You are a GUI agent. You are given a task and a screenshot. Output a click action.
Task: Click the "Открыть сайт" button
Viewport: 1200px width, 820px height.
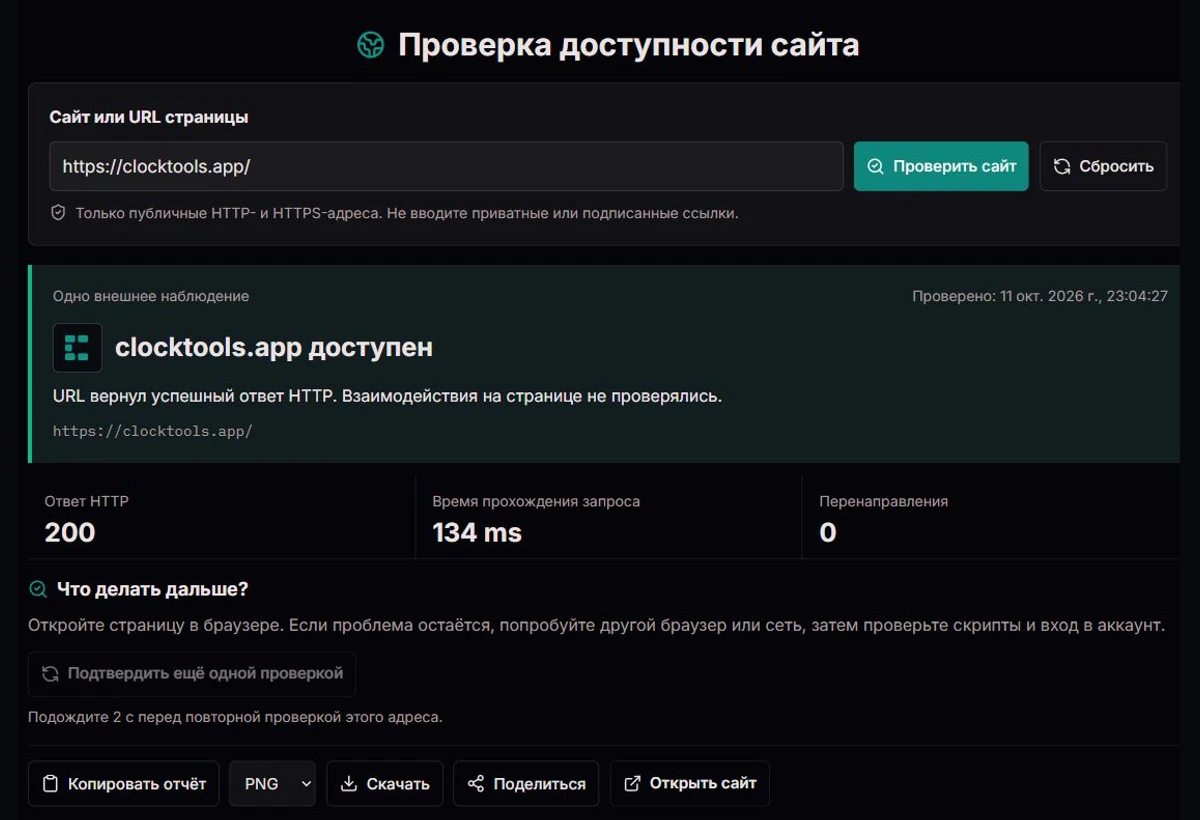coord(690,783)
